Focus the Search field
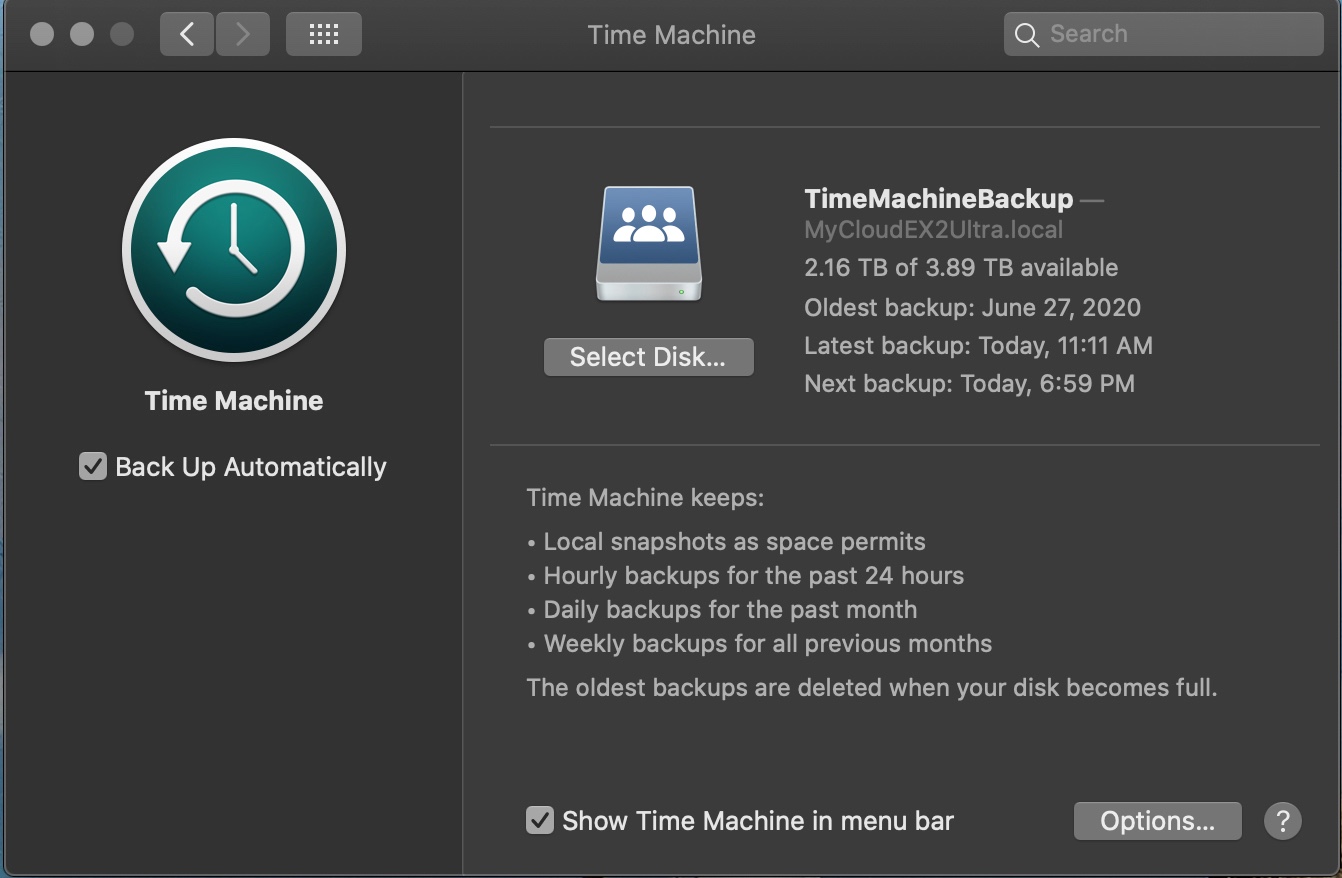 pos(1164,34)
